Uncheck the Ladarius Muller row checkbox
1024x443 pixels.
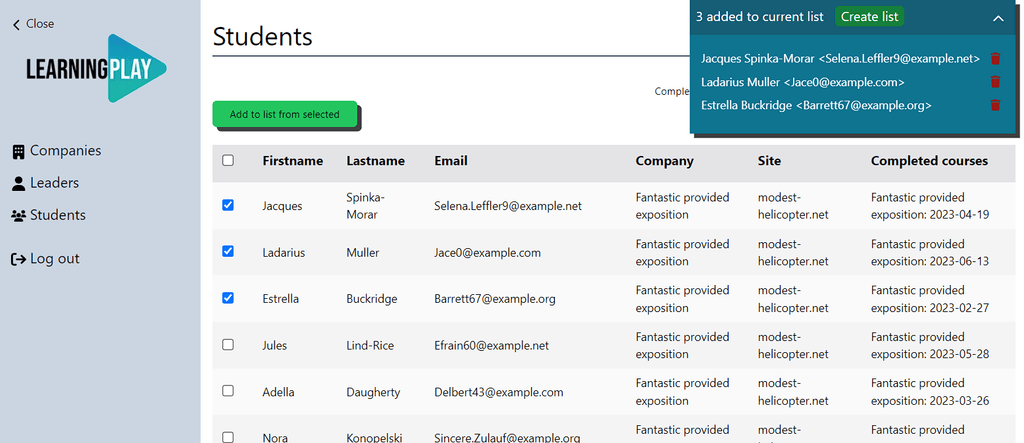pyautogui.click(x=228, y=251)
